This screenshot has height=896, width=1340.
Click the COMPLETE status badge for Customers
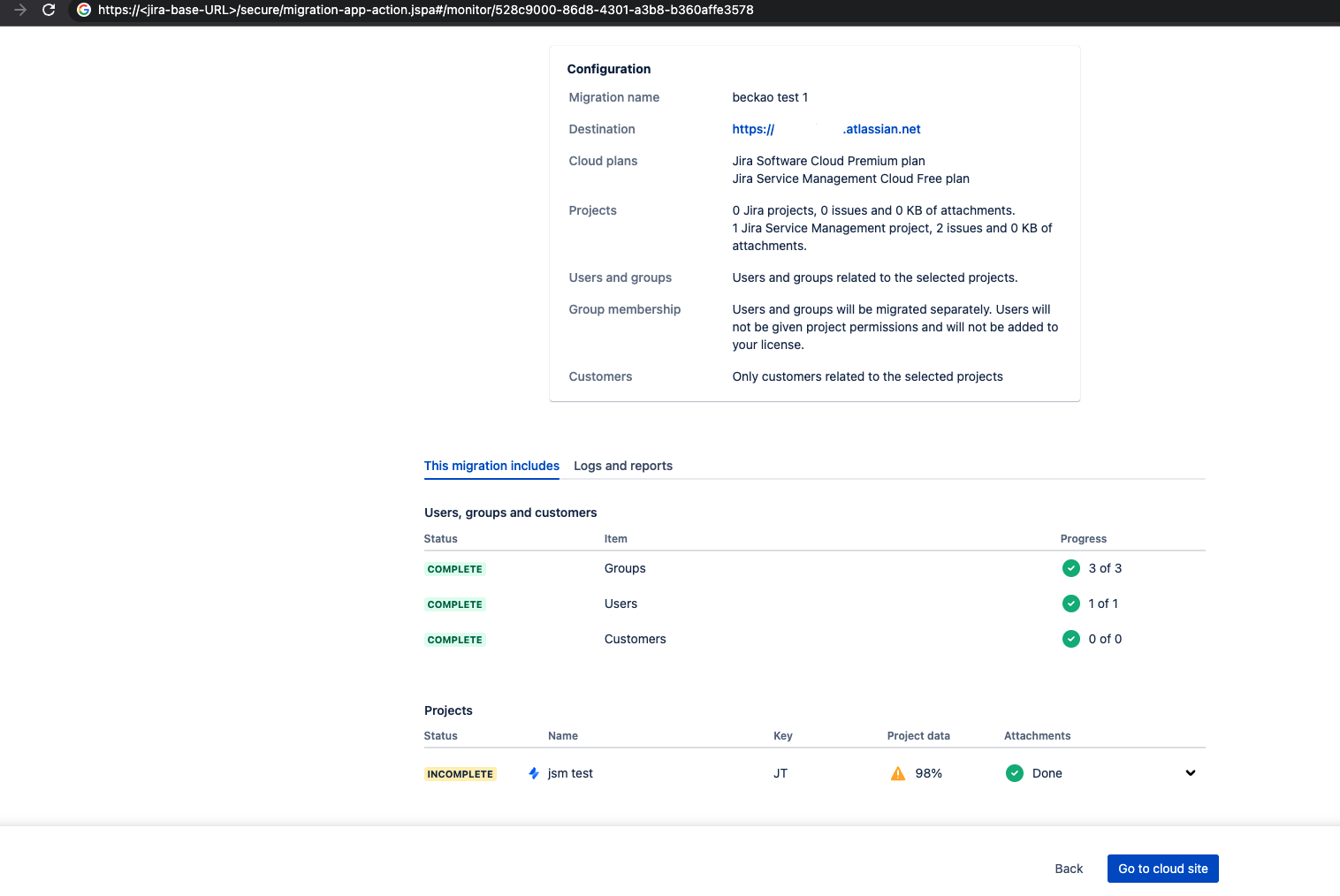click(x=455, y=640)
